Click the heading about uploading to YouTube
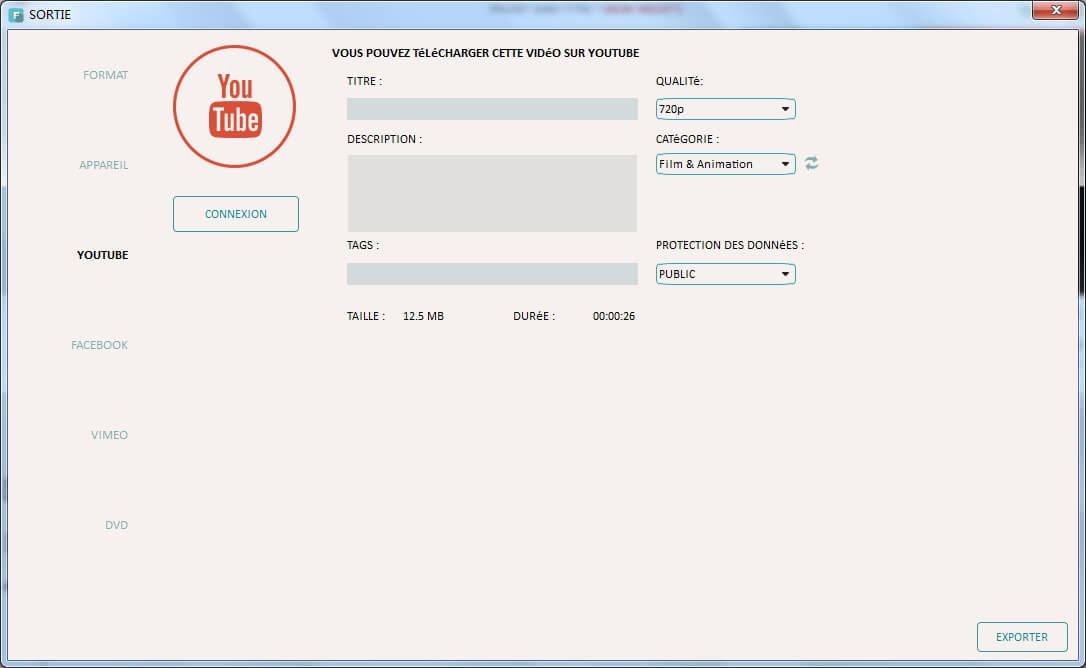Screen dimensions: 1086x668 tap(486, 53)
